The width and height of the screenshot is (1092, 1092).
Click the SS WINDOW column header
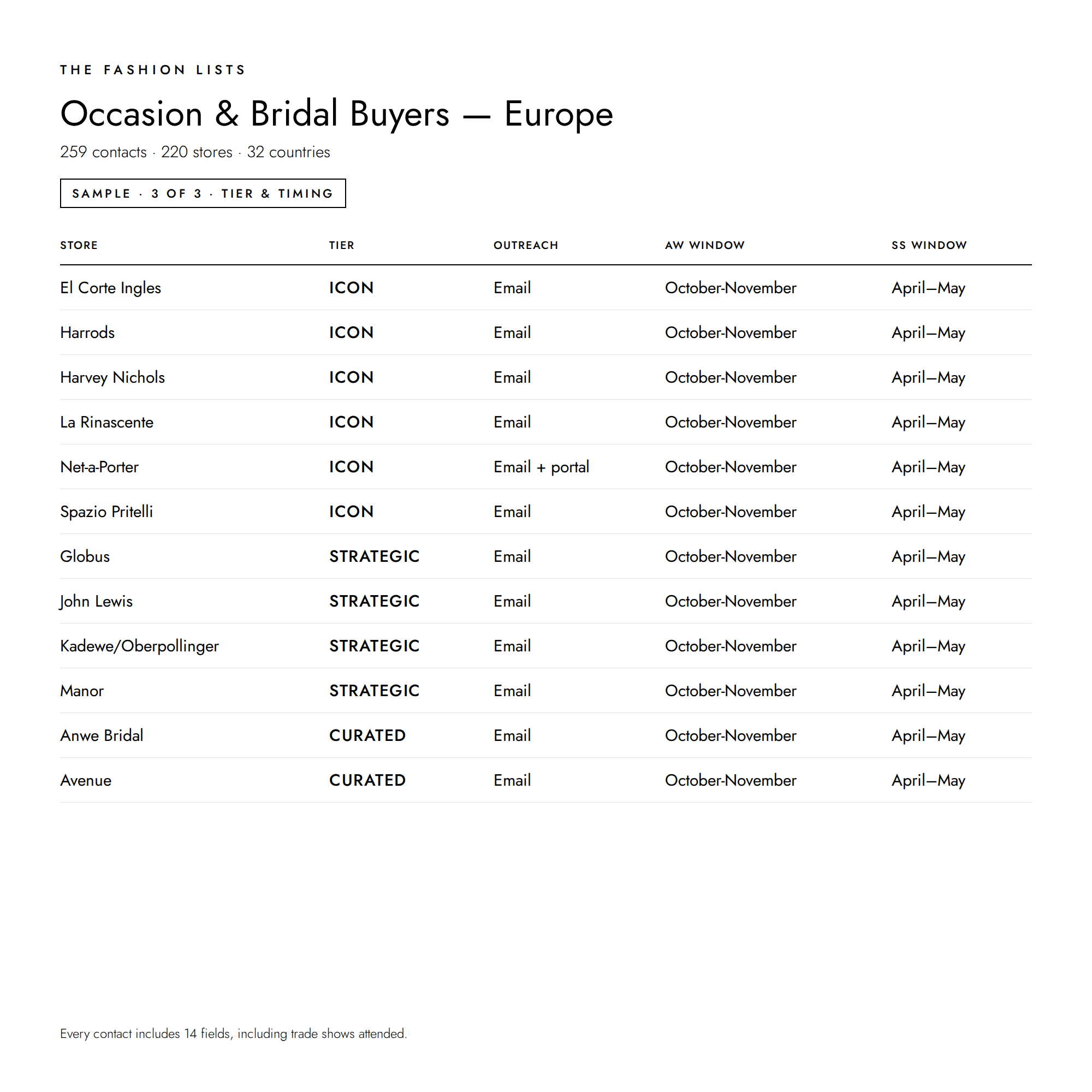(929, 245)
